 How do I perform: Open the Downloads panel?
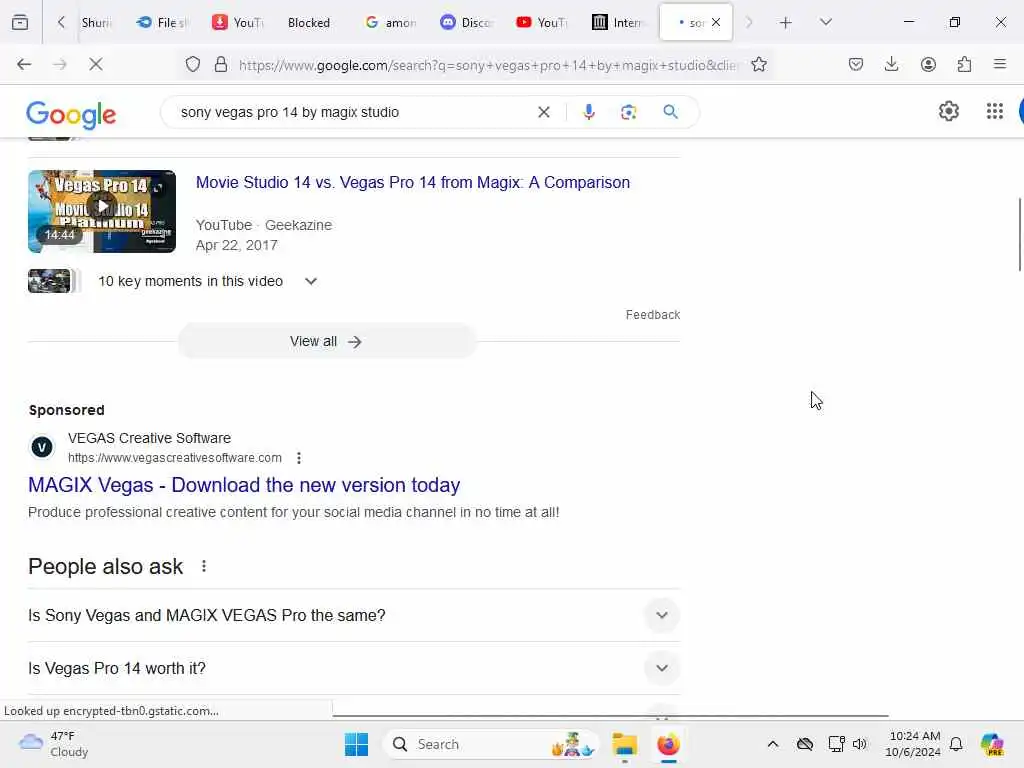(891, 64)
